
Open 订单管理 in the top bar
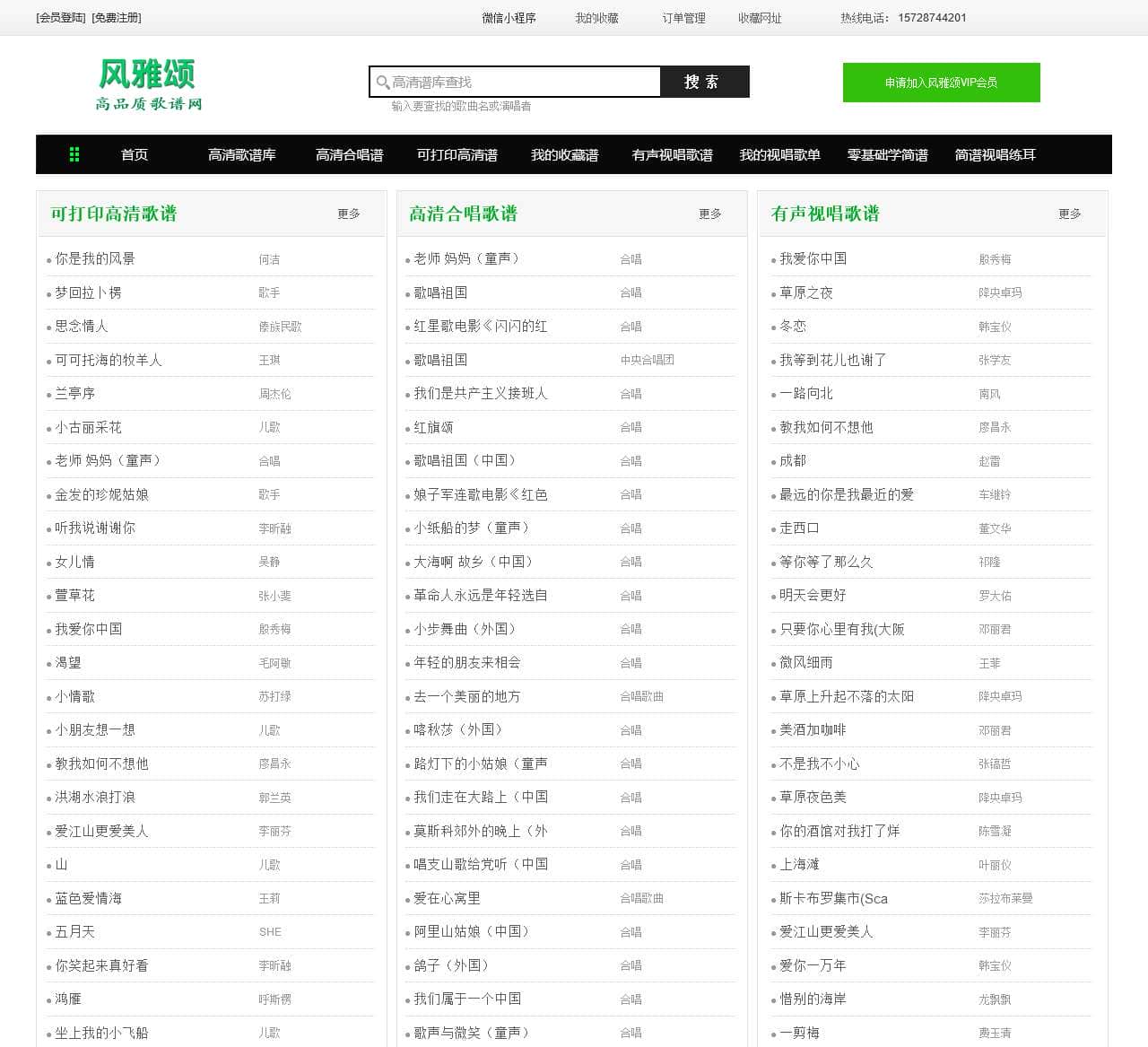(683, 18)
